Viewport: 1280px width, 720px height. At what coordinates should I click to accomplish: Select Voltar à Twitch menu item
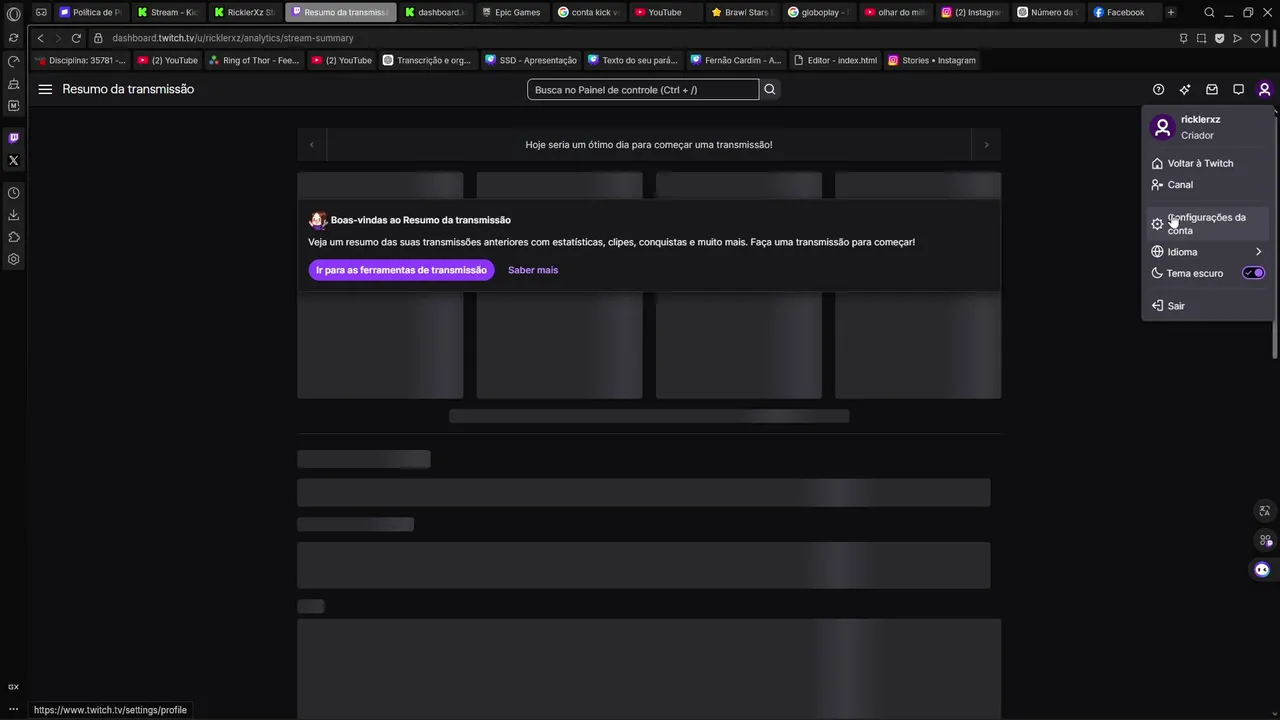tap(1207, 163)
